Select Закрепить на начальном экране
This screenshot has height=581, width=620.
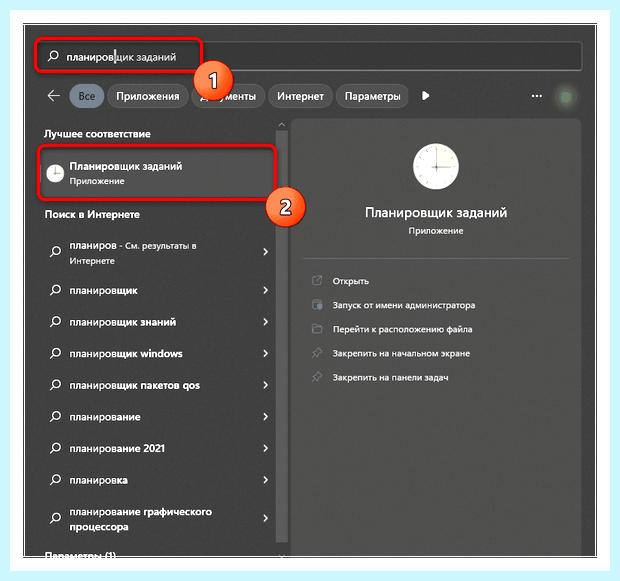tap(401, 354)
